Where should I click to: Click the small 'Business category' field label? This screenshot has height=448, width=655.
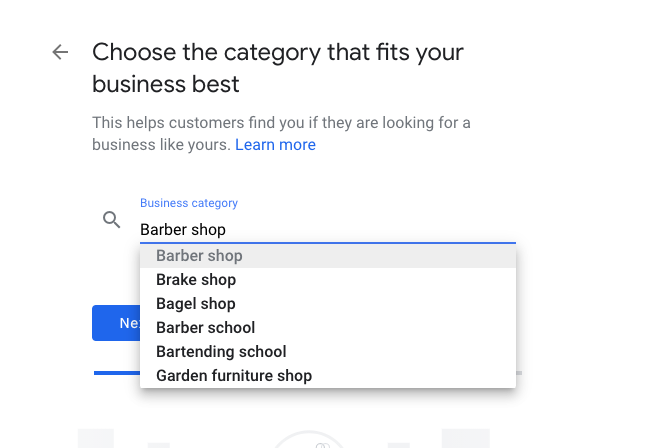click(189, 203)
